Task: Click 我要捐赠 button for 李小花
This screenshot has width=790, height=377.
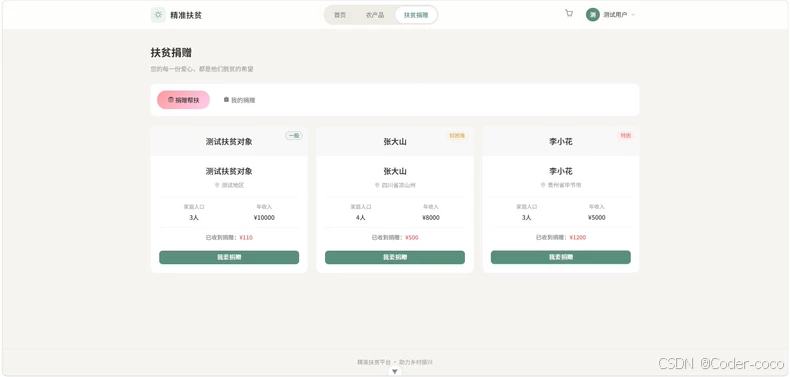Action: tap(561, 257)
